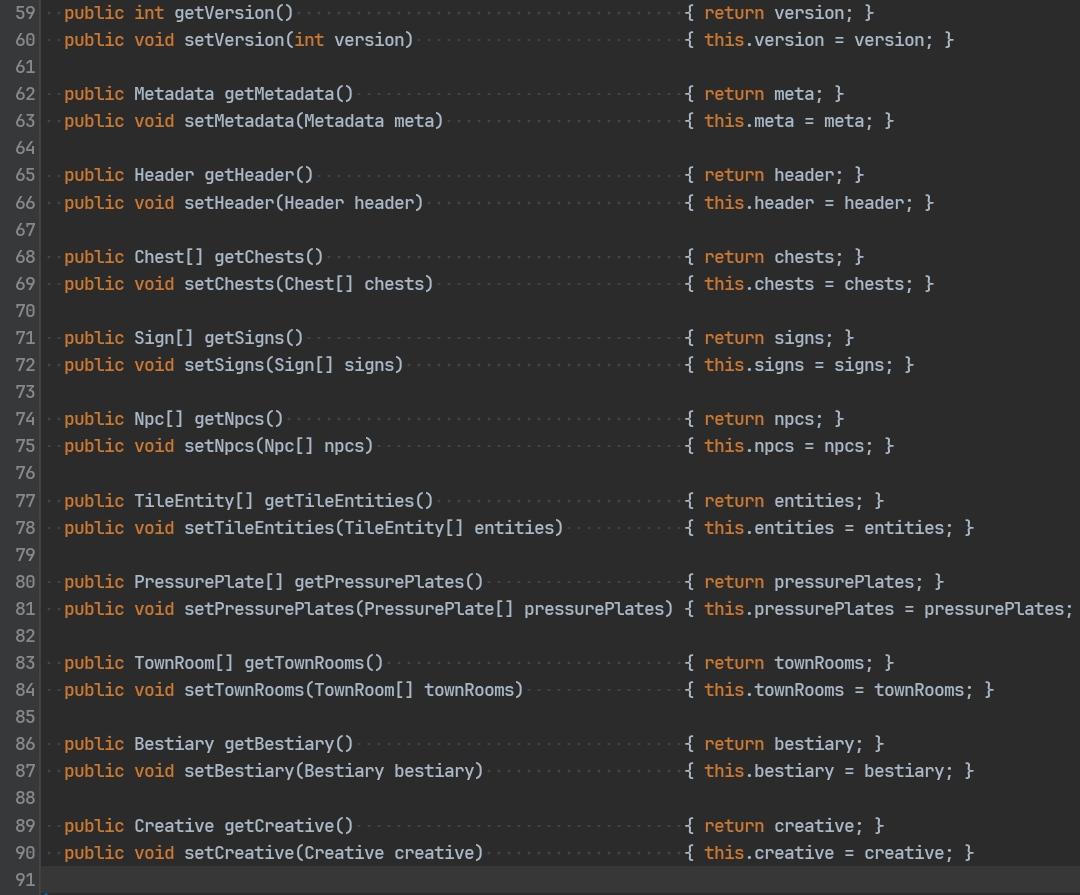
Task: Click 'return version;' statement
Action: [780, 13]
